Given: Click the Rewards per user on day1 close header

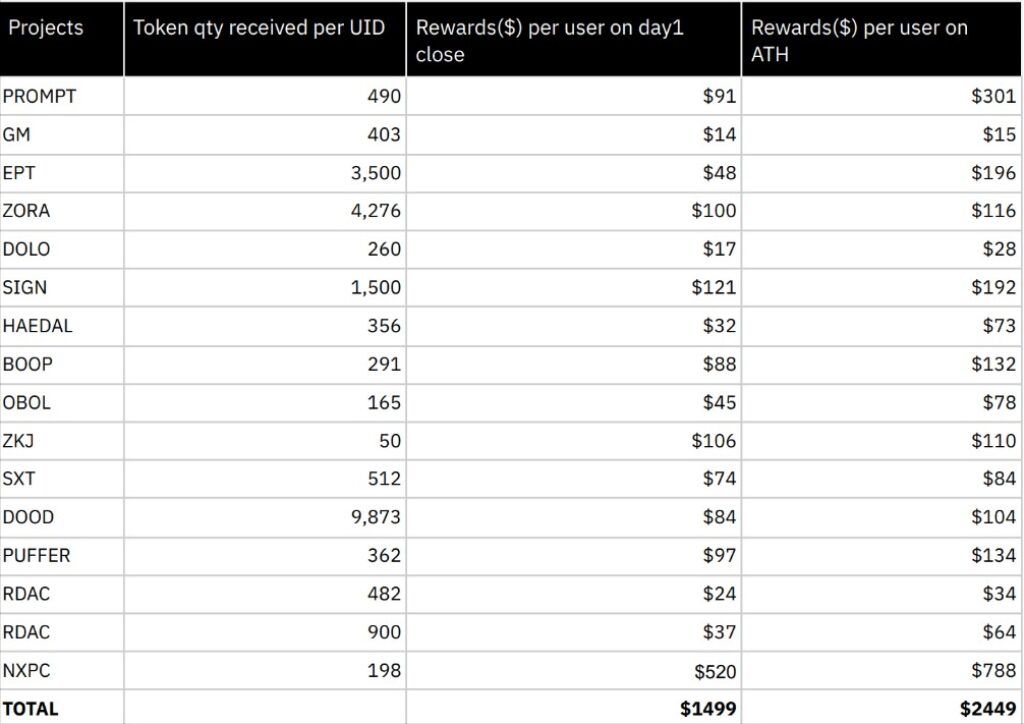Looking at the screenshot, I should (549, 41).
